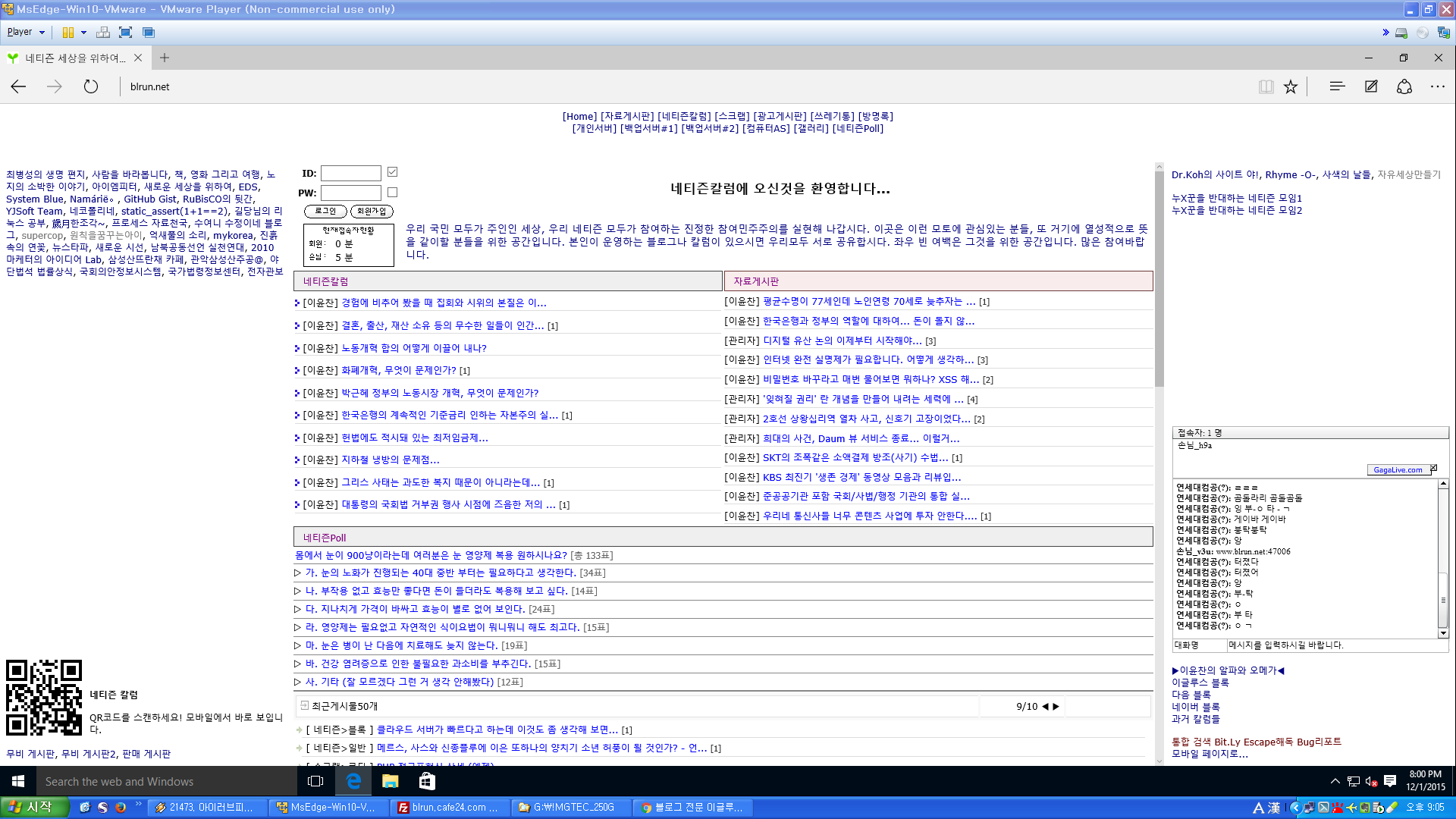Click the 대화명 nickname field
This screenshot has width=1456, height=819.
pyautogui.click(x=1200, y=645)
